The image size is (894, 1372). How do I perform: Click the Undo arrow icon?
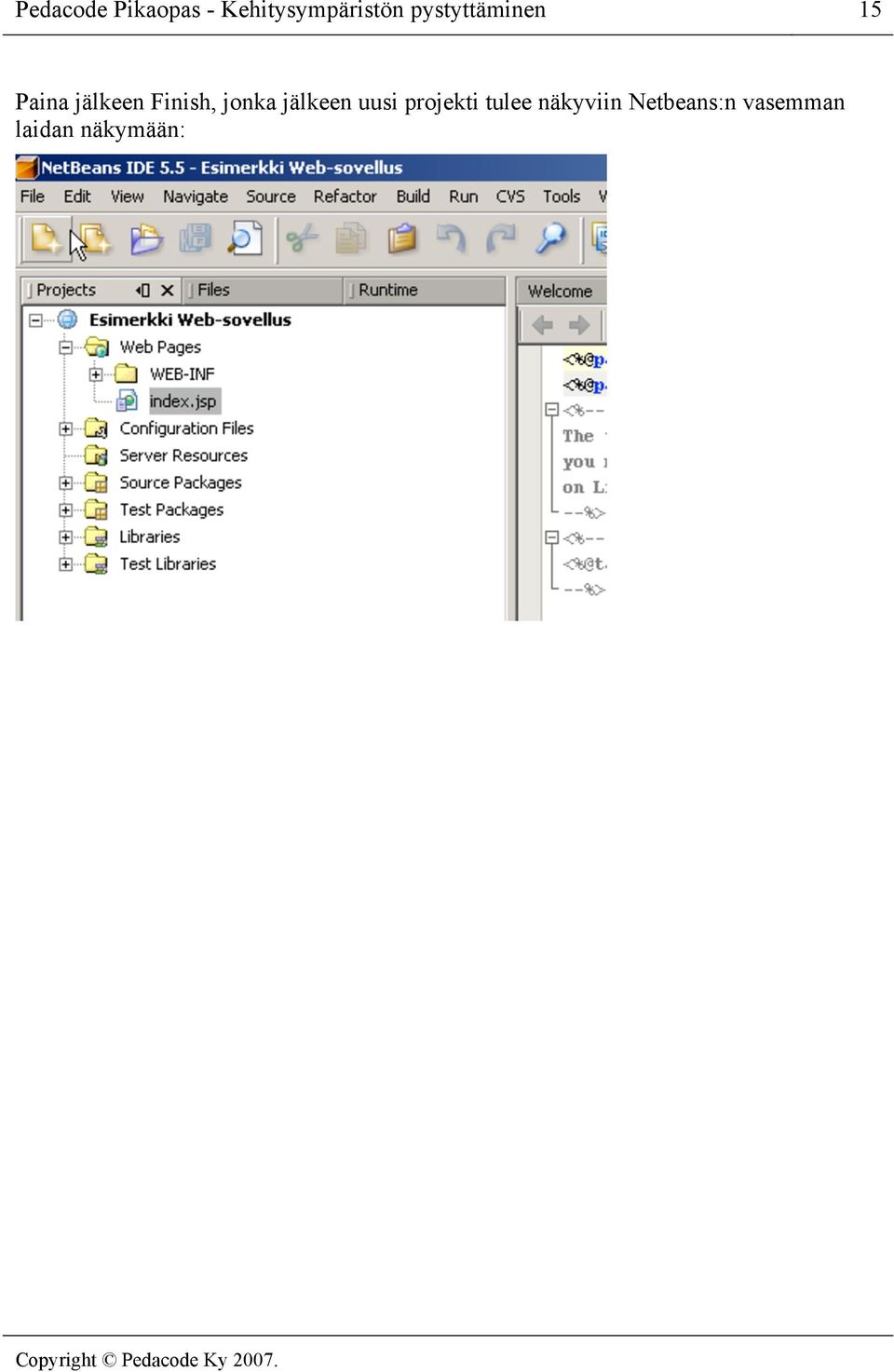click(x=451, y=239)
